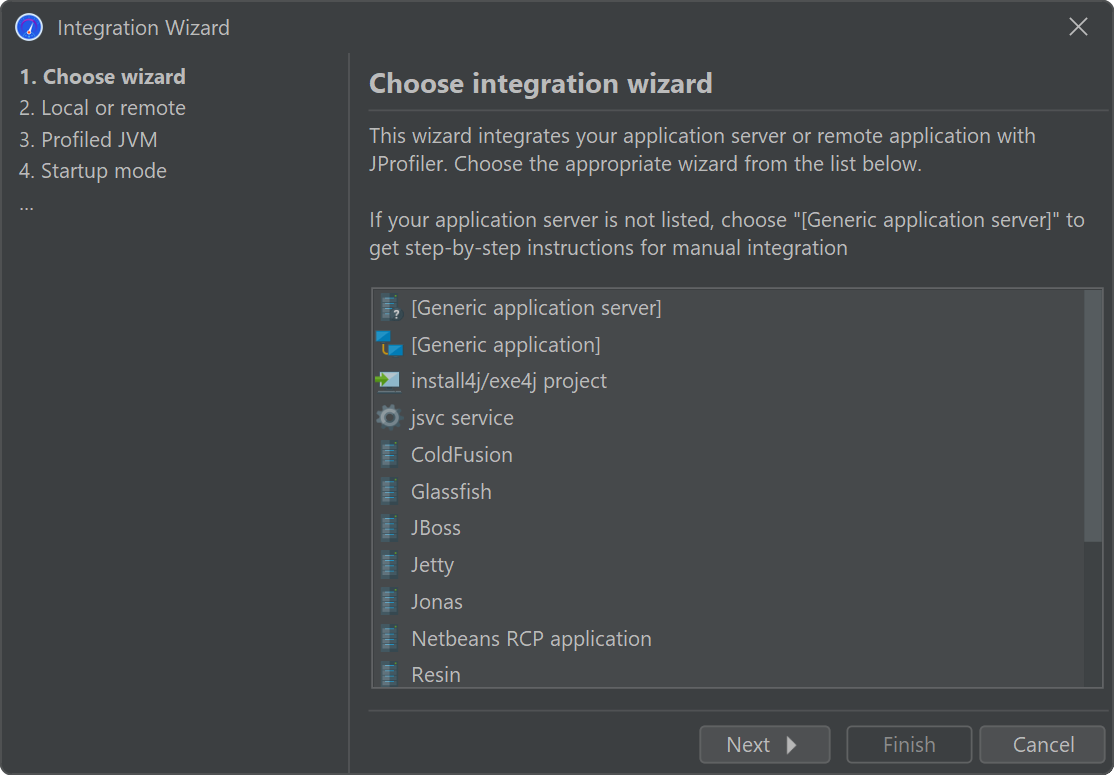This screenshot has width=1114, height=775.
Task: Jump to the Profiled JVM step
Action: pos(88,140)
